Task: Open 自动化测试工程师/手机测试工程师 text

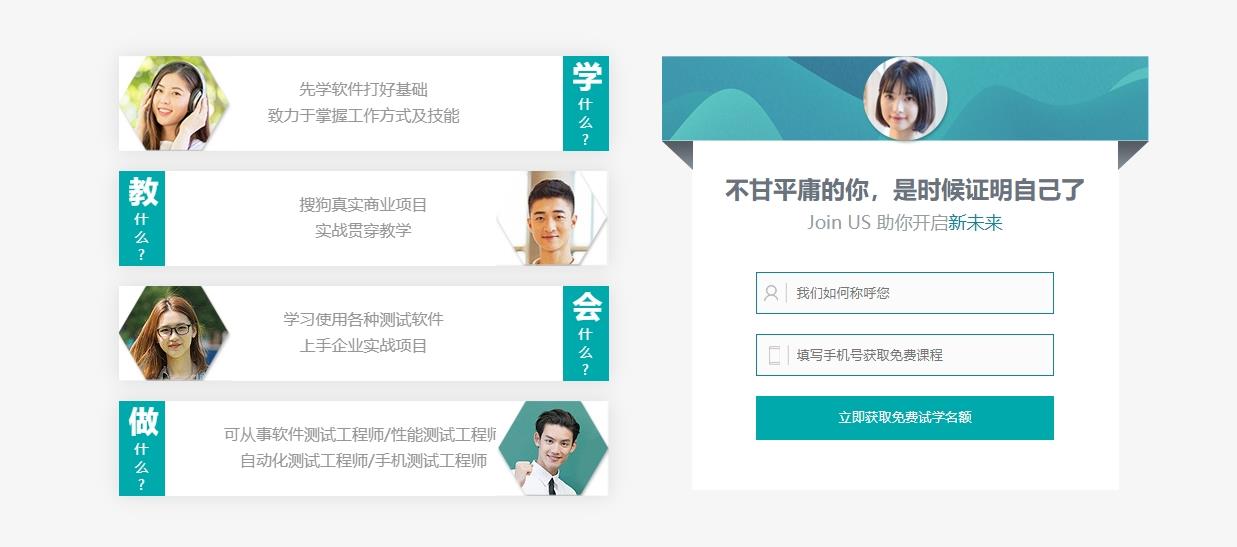Action: [364, 461]
